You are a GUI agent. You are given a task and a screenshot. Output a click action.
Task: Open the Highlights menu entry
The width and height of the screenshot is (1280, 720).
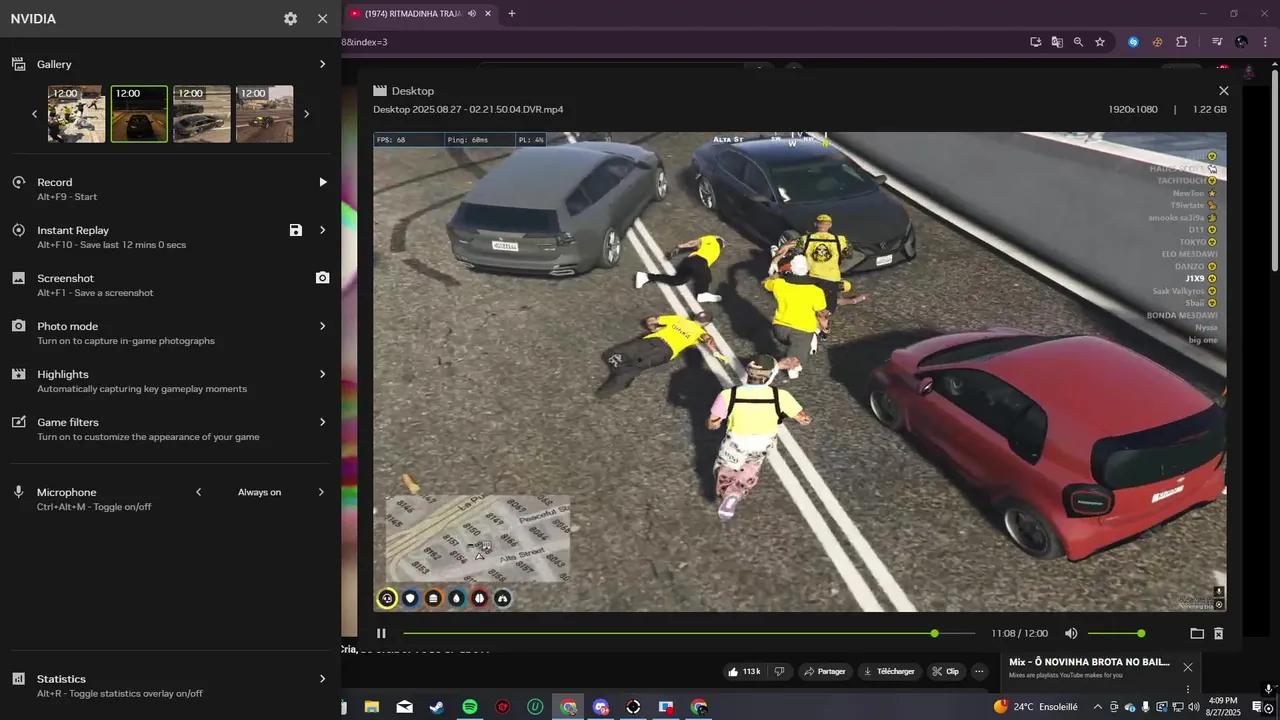(x=170, y=381)
